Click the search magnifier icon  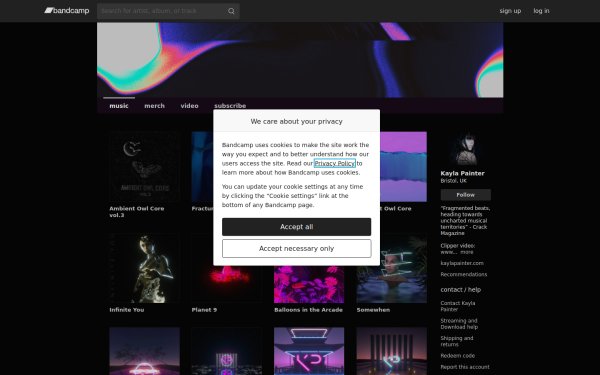tap(231, 11)
